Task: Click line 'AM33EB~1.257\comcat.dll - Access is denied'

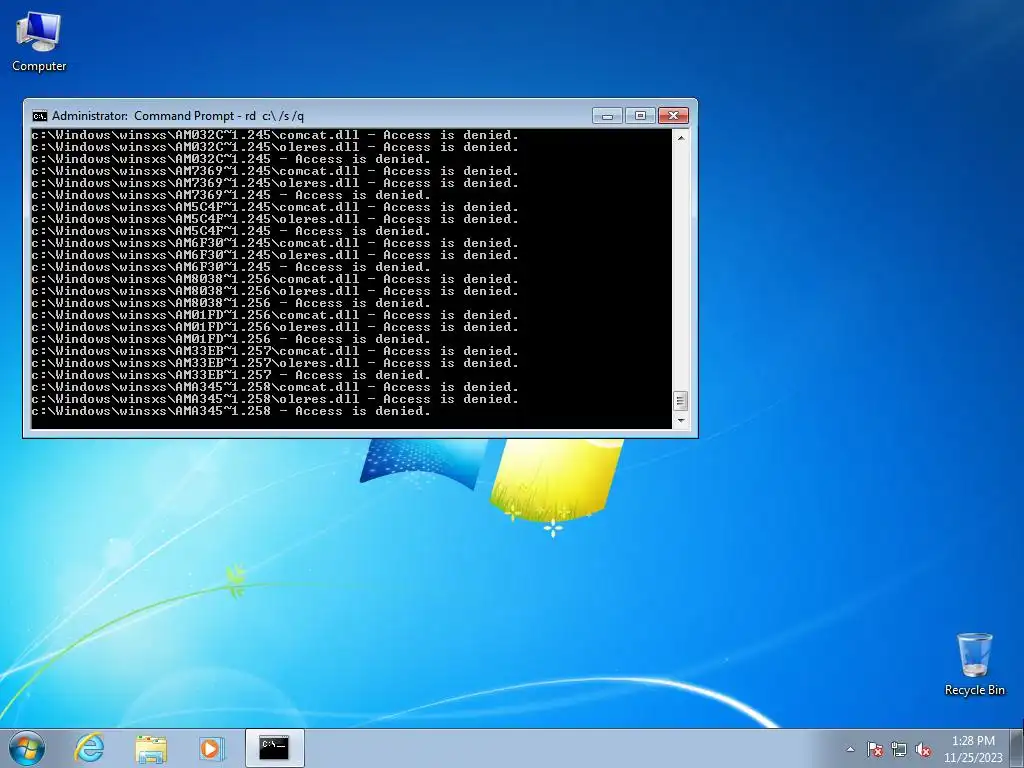Action: click(x=275, y=351)
